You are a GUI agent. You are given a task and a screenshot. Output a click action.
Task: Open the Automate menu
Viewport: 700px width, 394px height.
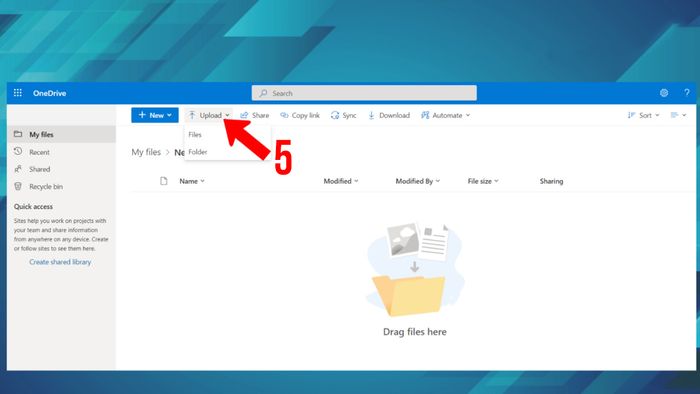coord(446,115)
